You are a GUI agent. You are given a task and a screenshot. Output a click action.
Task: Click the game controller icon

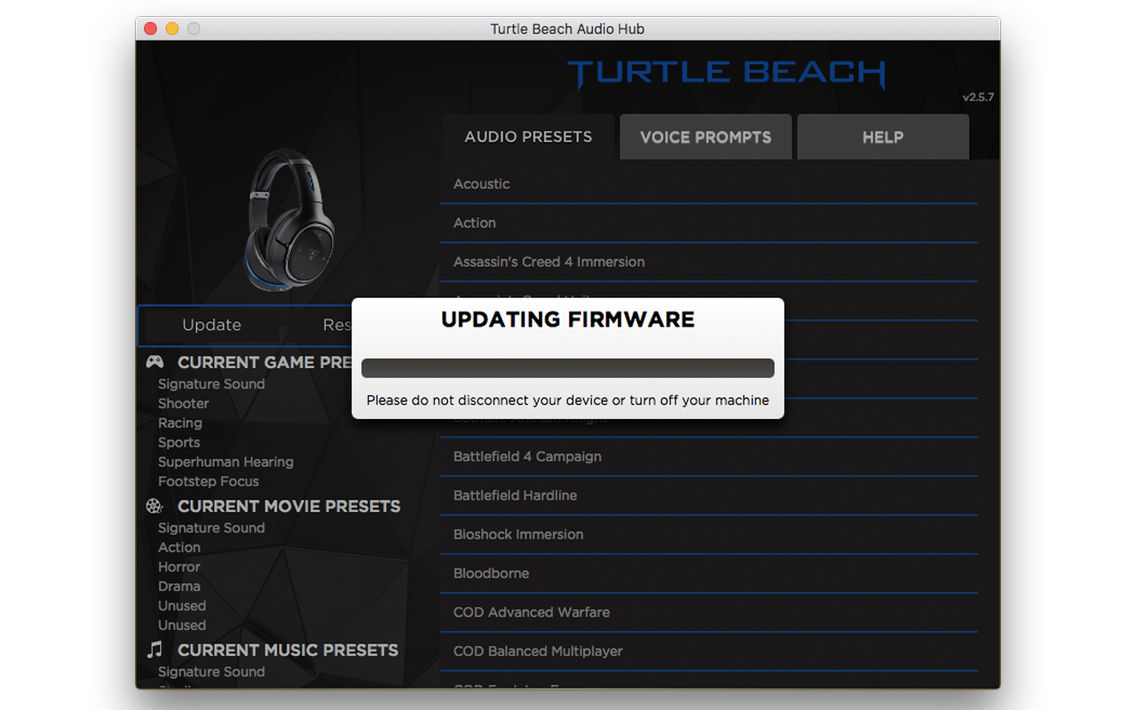(x=154, y=362)
